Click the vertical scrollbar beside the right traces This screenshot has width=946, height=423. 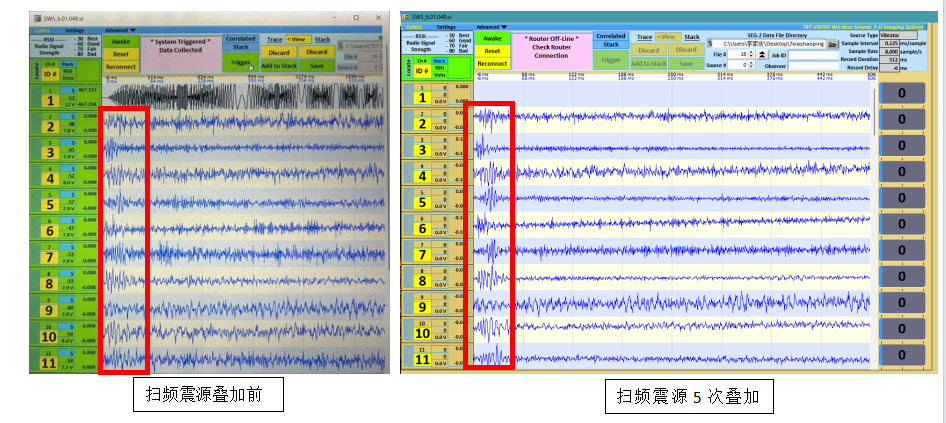pos(877,120)
